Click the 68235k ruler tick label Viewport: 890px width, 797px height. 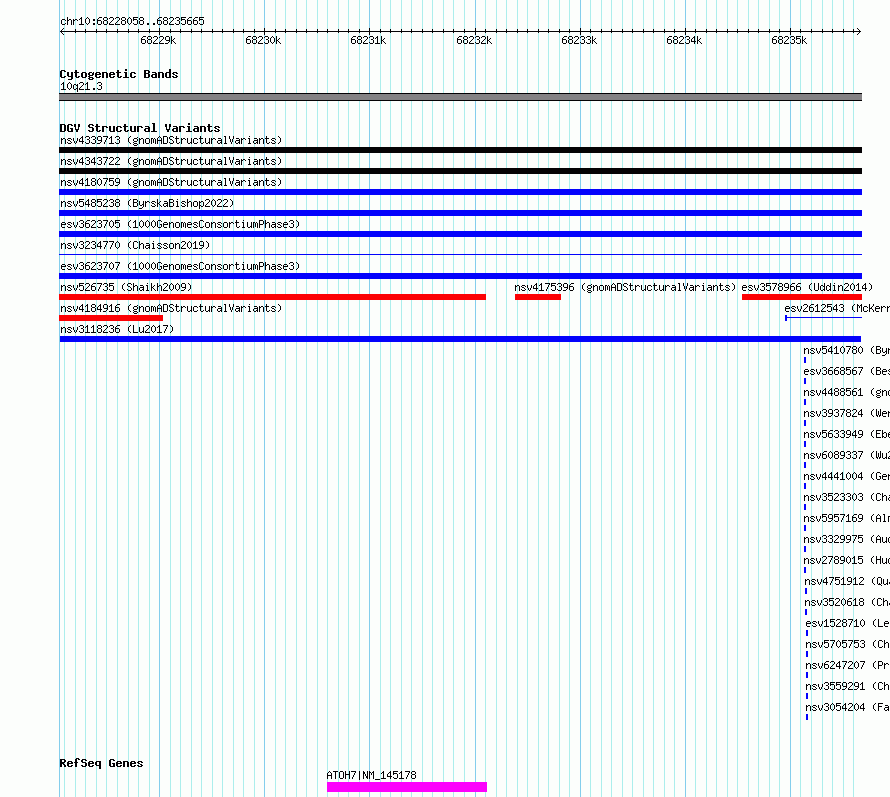point(789,40)
